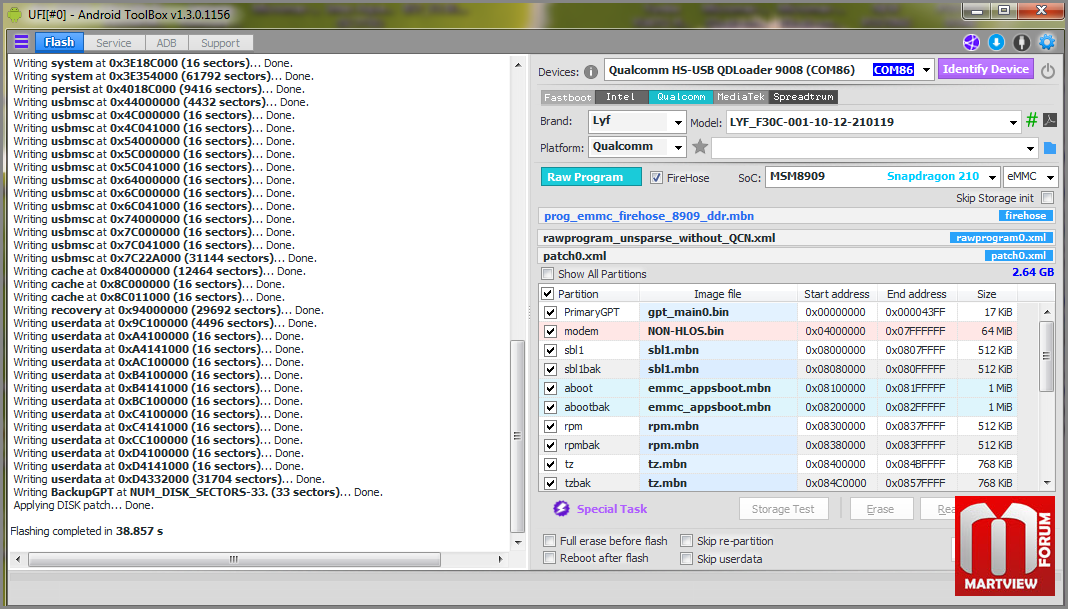The image size is (1068, 609).
Task: Expand the empty favorites dropdown
Action: 1030,148
